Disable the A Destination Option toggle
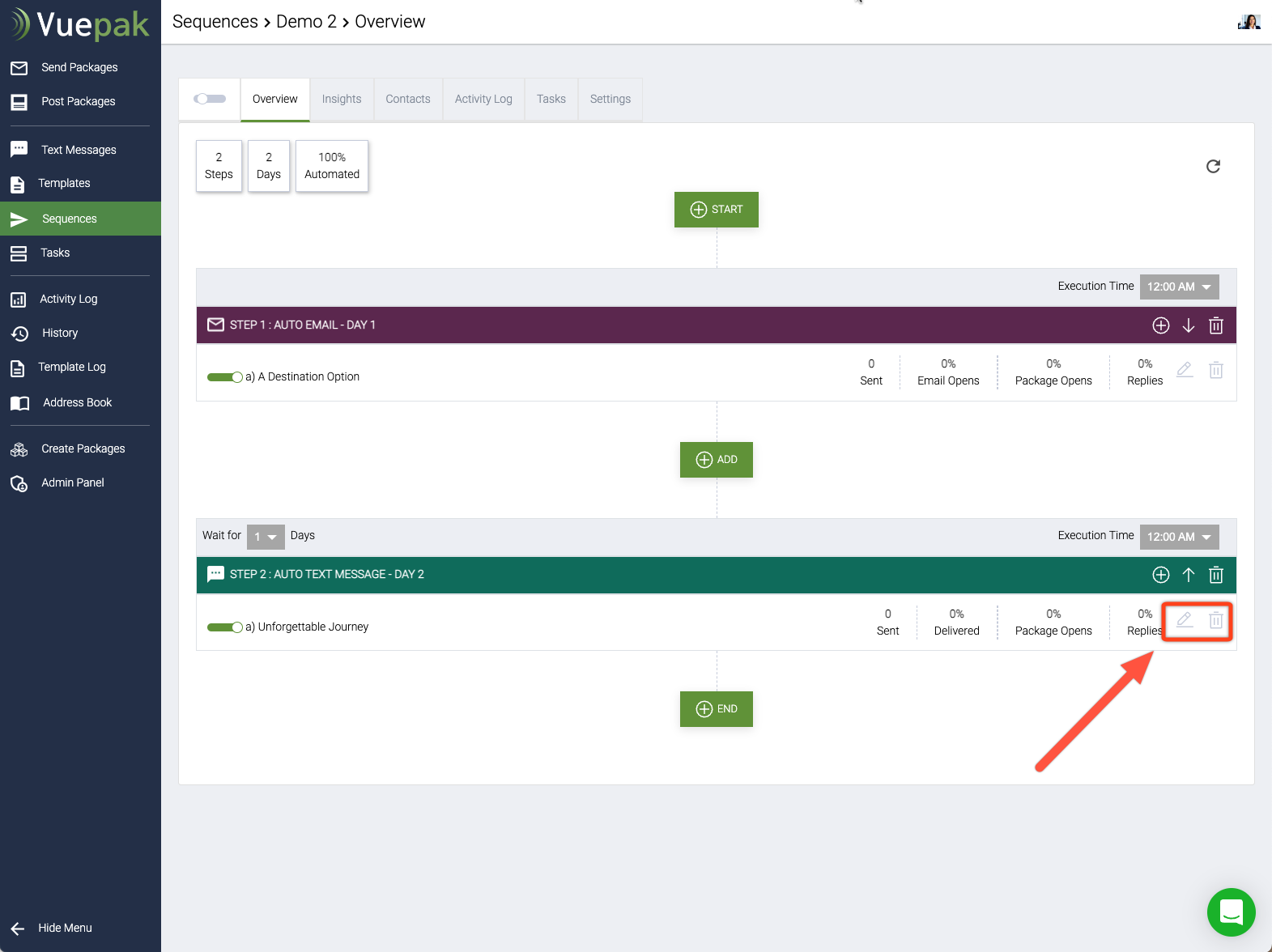 (224, 377)
